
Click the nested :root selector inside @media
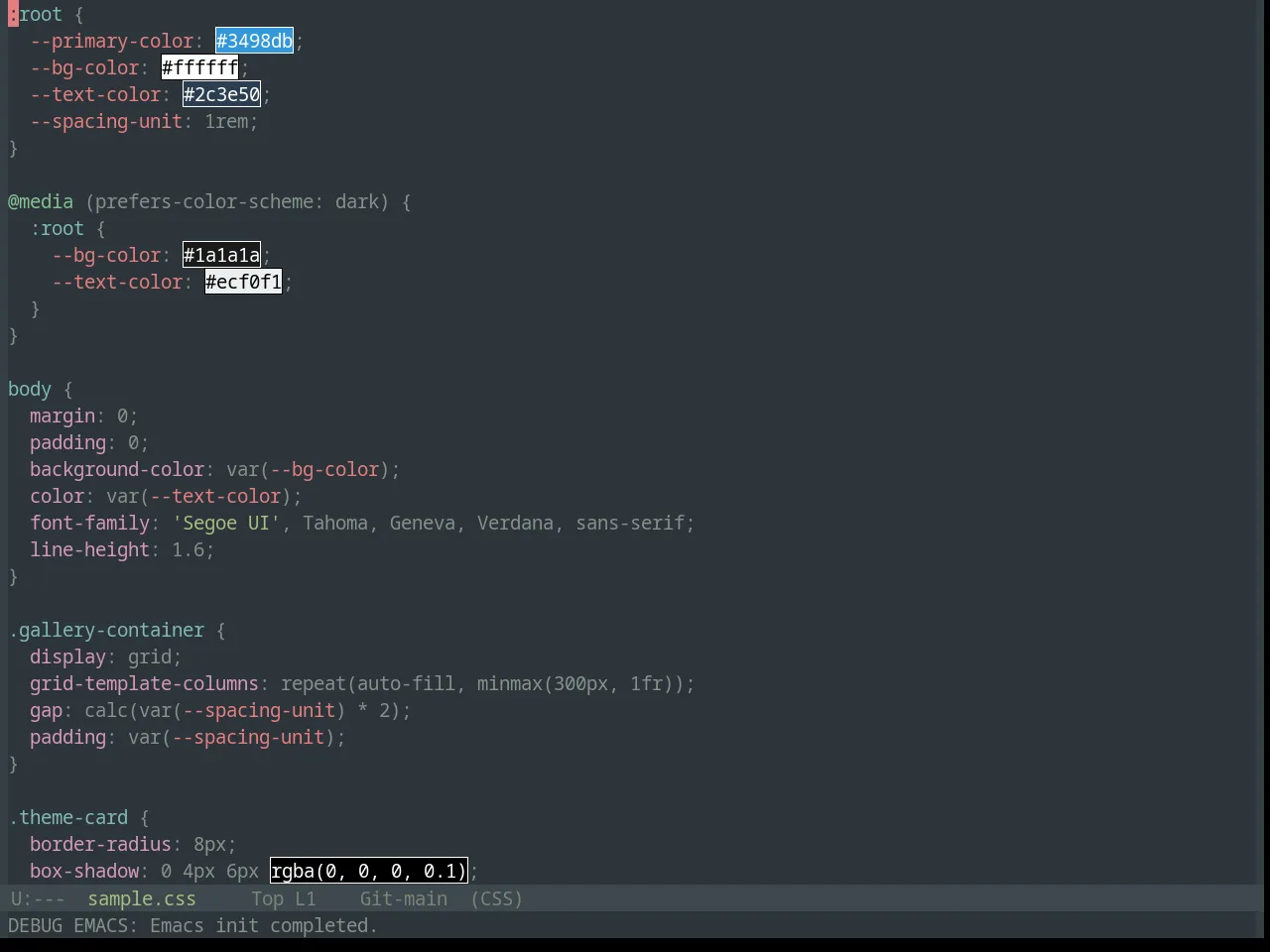pos(57,228)
